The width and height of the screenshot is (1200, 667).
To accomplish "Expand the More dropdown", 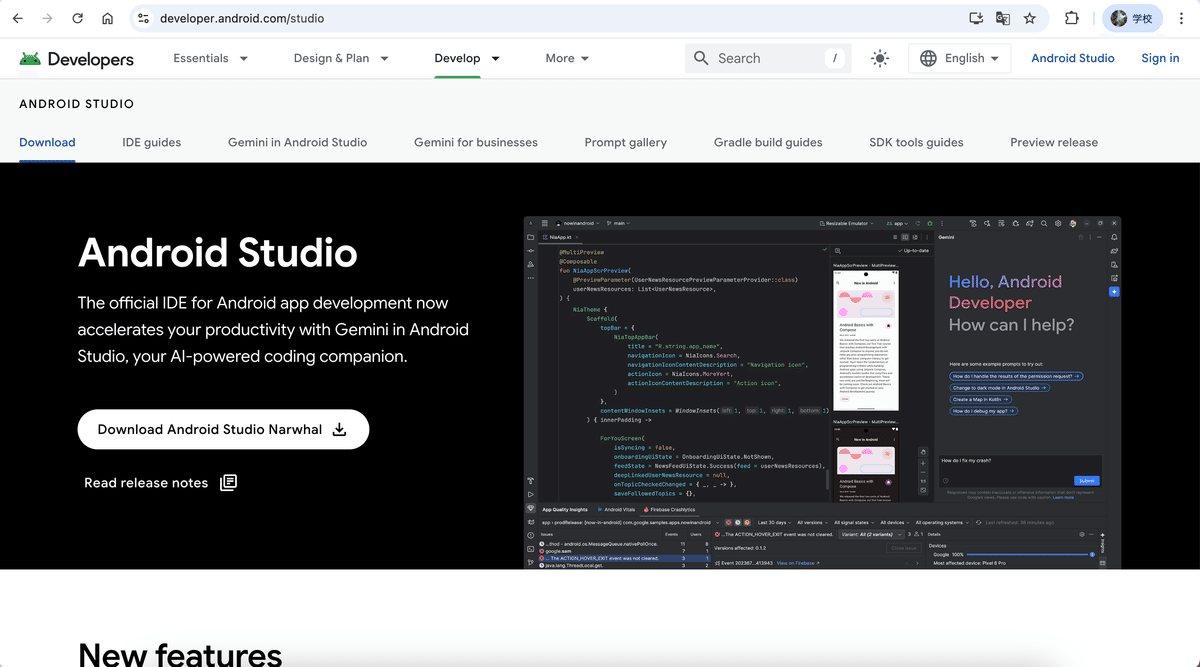I will [x=566, y=58].
